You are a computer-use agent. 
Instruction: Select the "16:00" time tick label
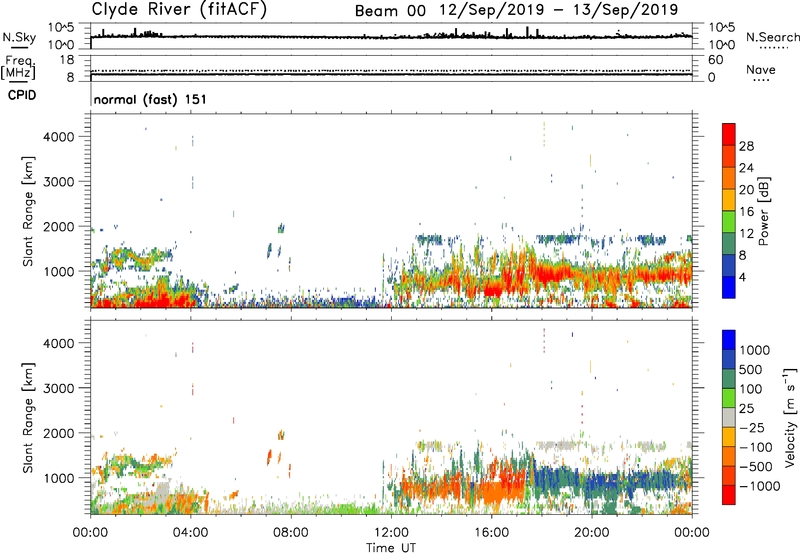coord(491,533)
